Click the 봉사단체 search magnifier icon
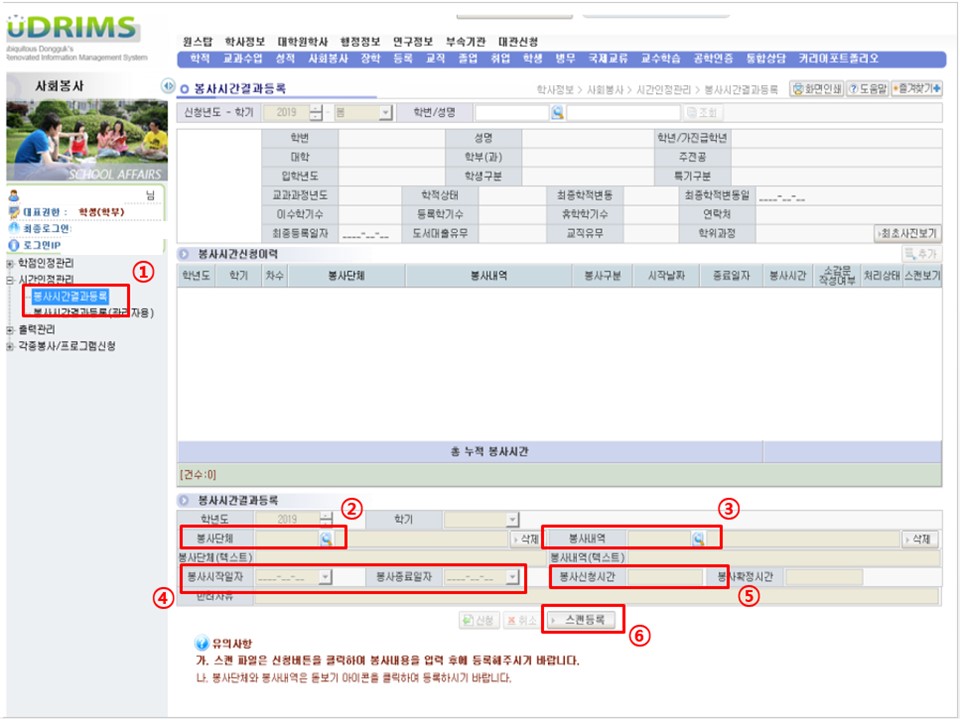Viewport: 960px width, 720px height. tap(326, 538)
